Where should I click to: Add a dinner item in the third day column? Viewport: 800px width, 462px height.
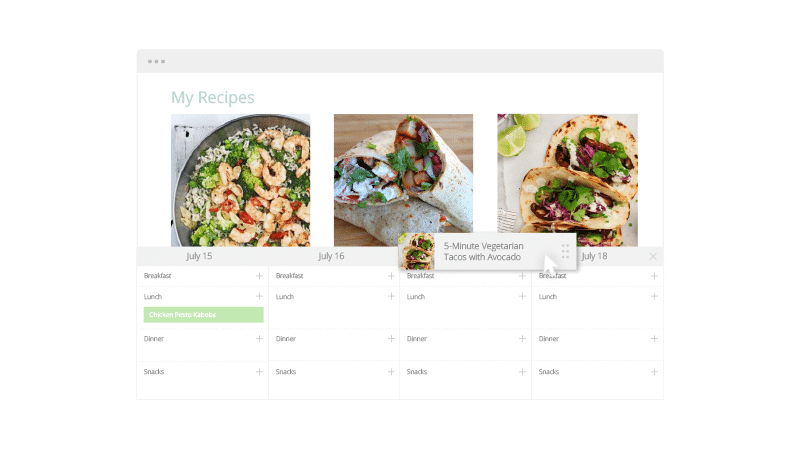click(522, 339)
